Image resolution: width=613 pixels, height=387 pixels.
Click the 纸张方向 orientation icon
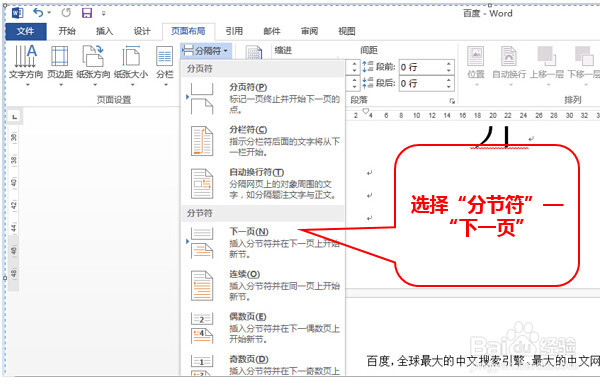pyautogui.click(x=93, y=56)
